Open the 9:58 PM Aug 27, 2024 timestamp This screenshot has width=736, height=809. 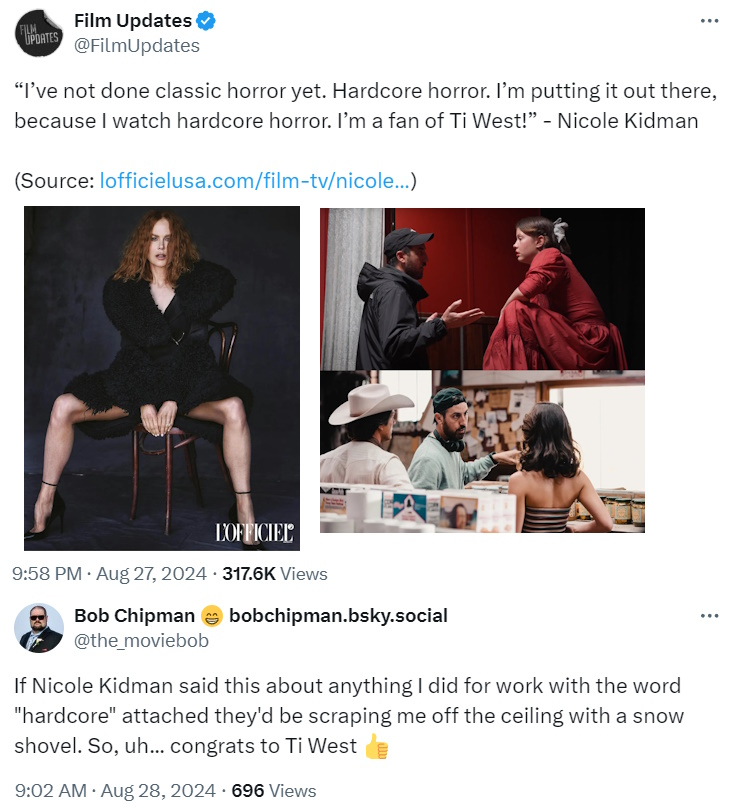pos(109,574)
